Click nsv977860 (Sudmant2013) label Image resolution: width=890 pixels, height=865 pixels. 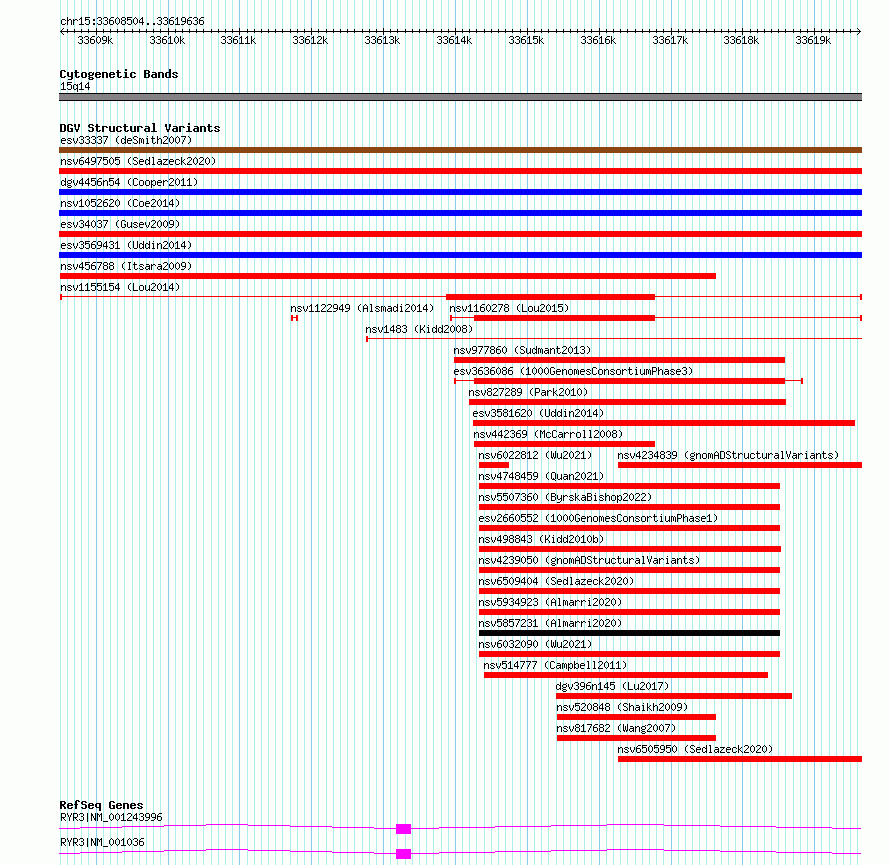click(522, 350)
